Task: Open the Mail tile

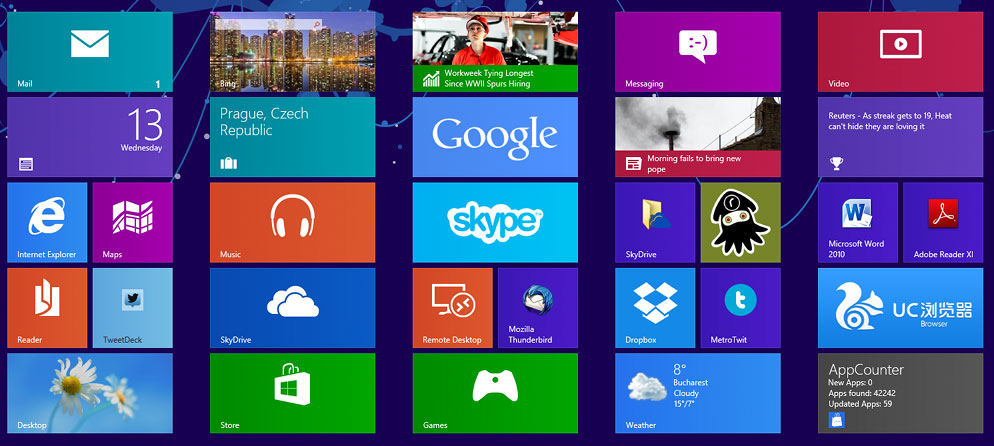Action: point(89,52)
